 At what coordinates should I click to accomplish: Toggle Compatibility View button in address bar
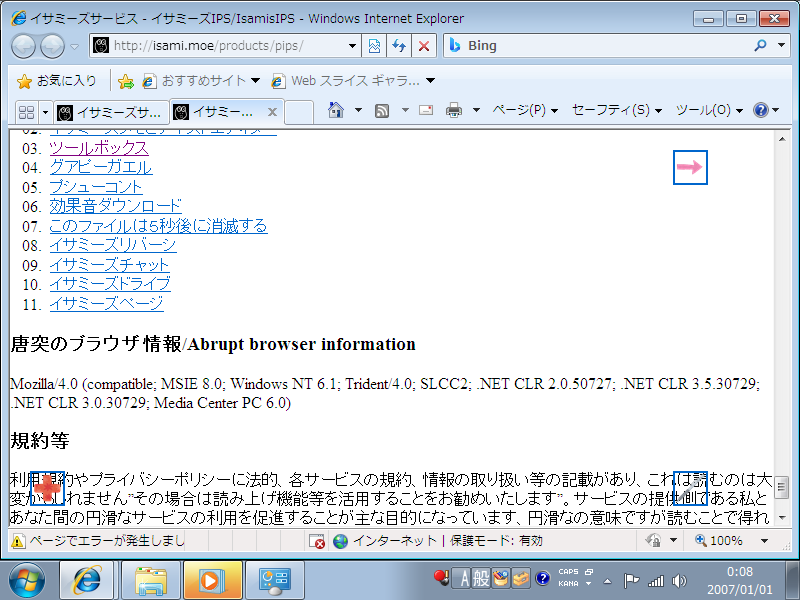tap(374, 46)
